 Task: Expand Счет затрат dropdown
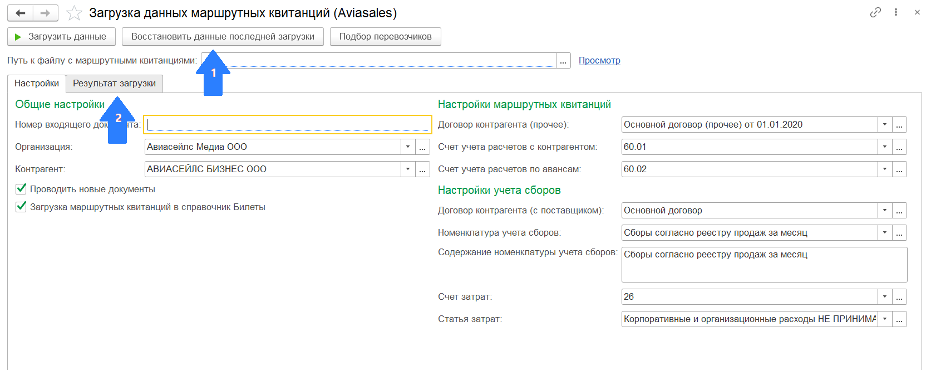pyautogui.click(x=885, y=297)
